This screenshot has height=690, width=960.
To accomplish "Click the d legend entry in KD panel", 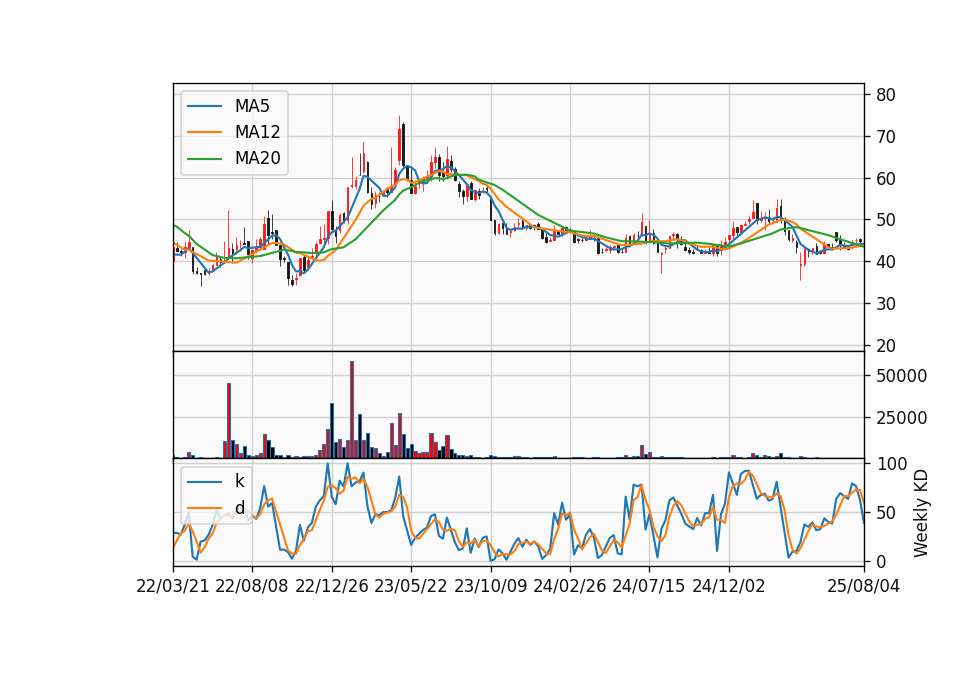I will point(239,508).
